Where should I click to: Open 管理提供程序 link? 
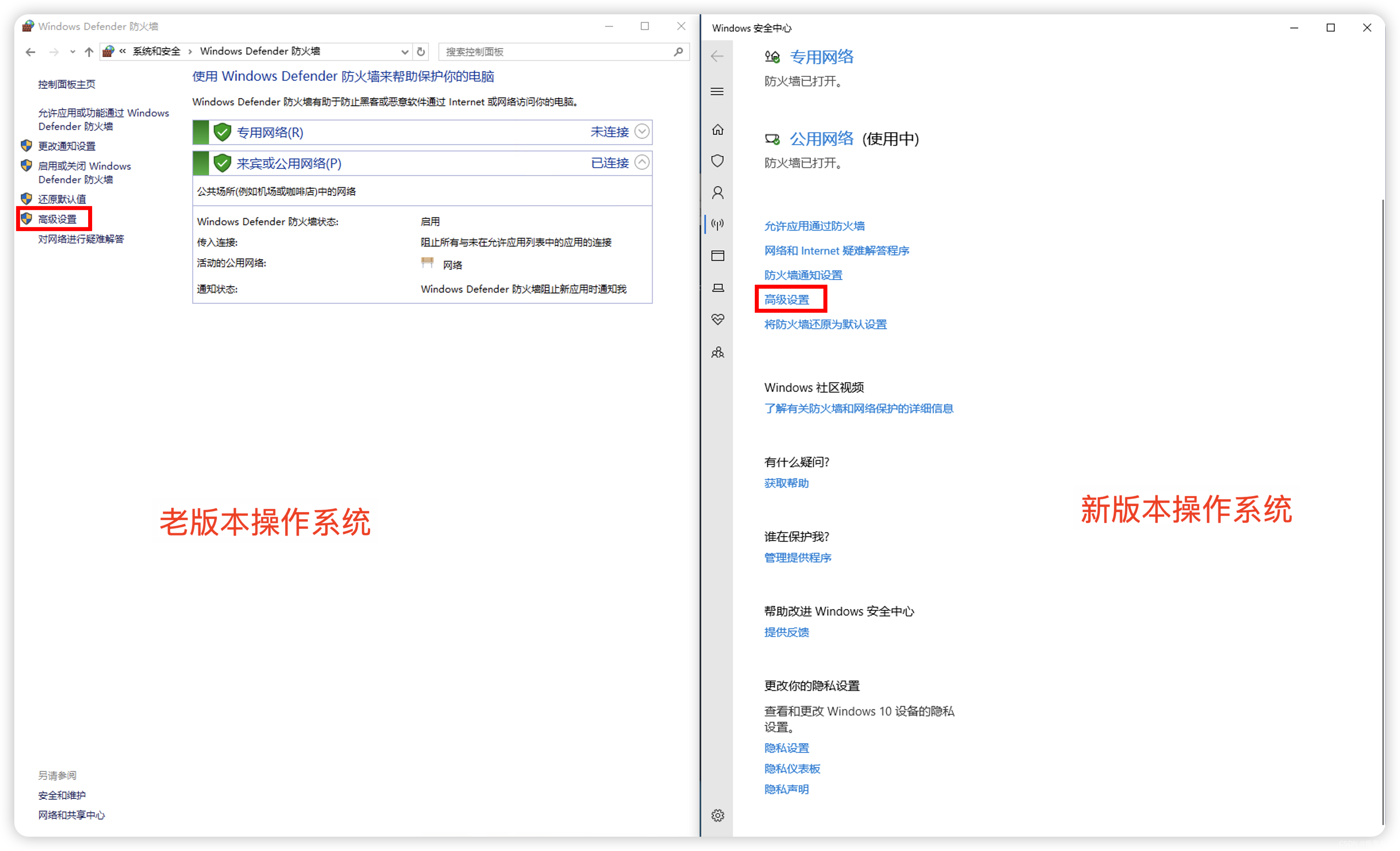[x=798, y=557]
